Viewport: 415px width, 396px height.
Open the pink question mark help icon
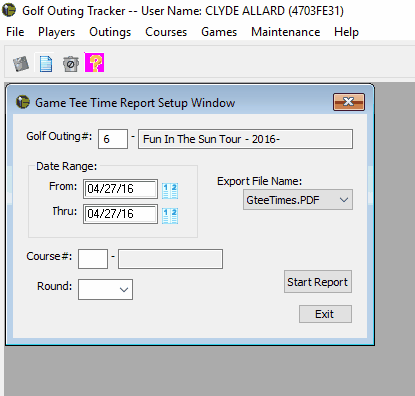(94, 62)
